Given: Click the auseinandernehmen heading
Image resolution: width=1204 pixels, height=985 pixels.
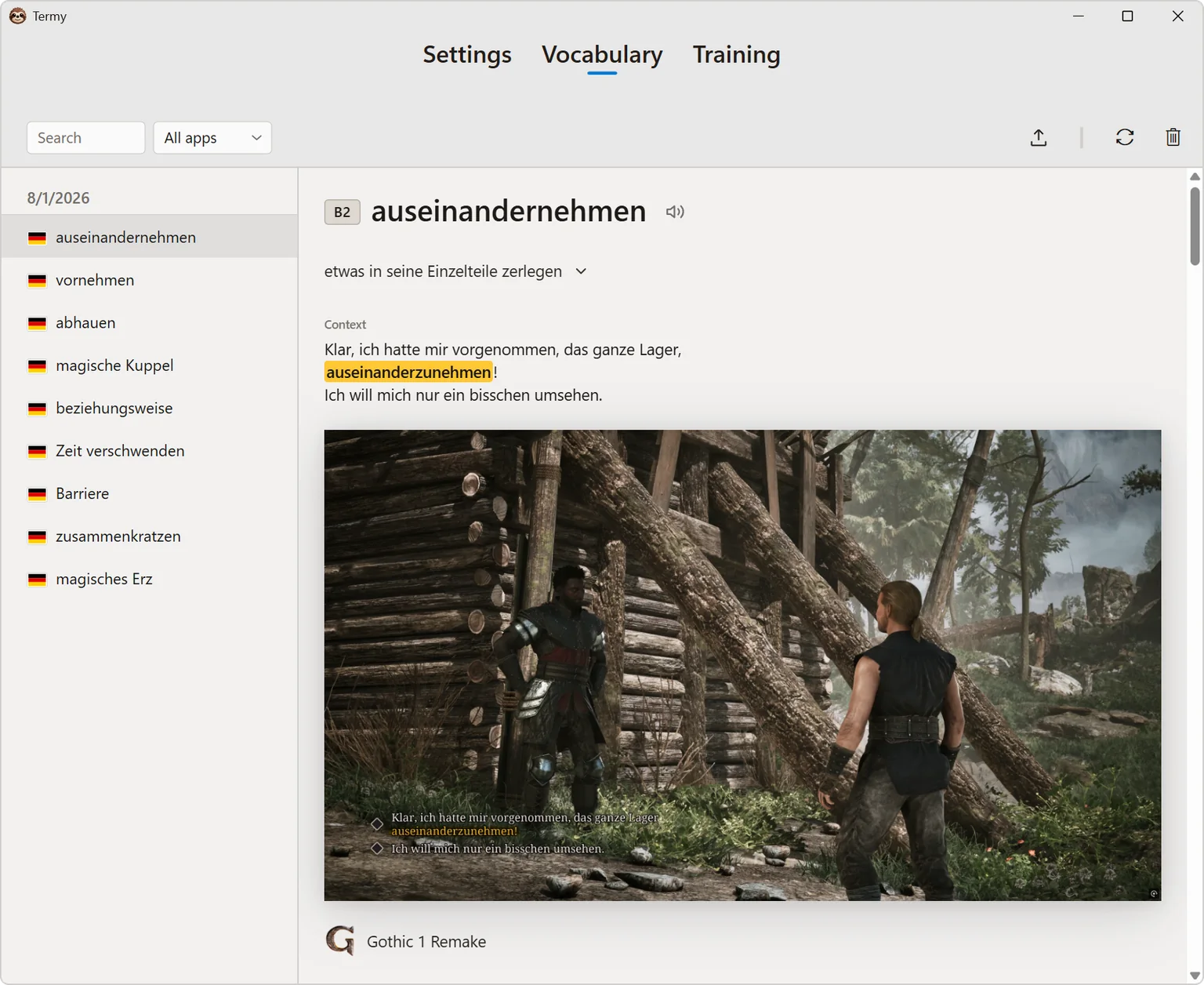Looking at the screenshot, I should click(509, 211).
